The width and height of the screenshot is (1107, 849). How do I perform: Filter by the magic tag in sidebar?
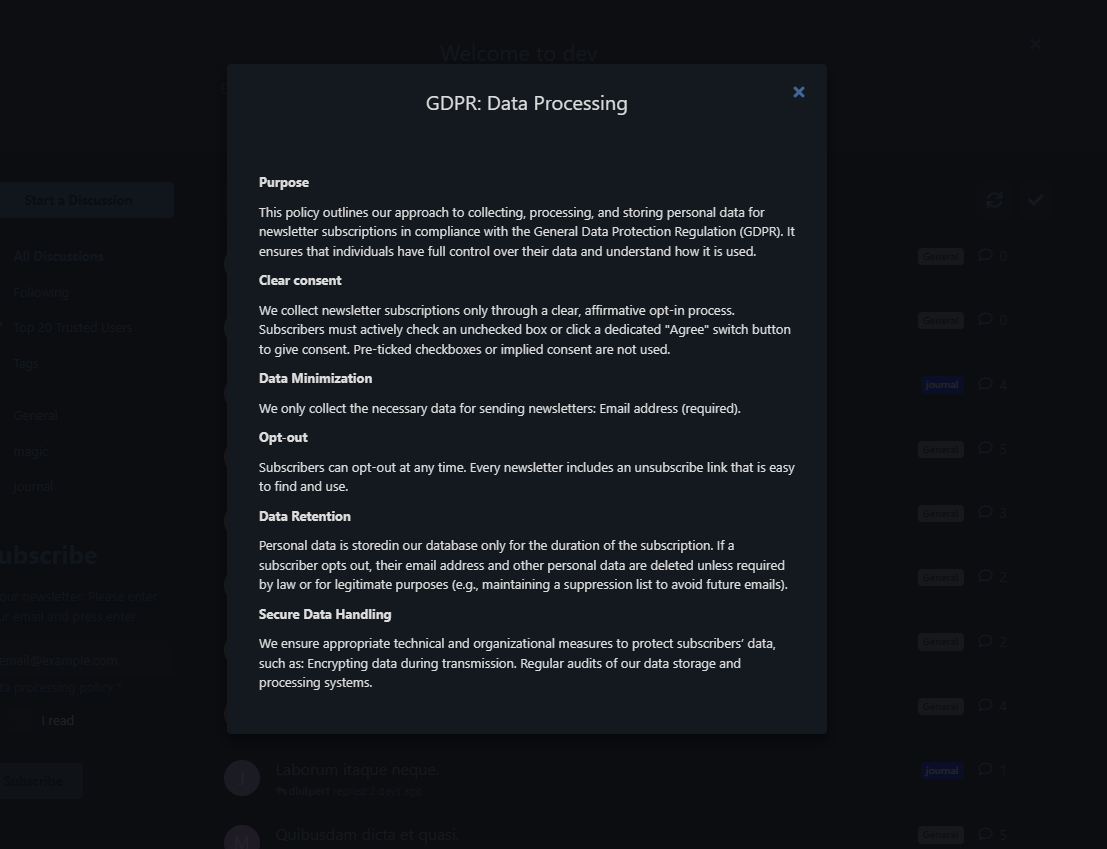30,451
